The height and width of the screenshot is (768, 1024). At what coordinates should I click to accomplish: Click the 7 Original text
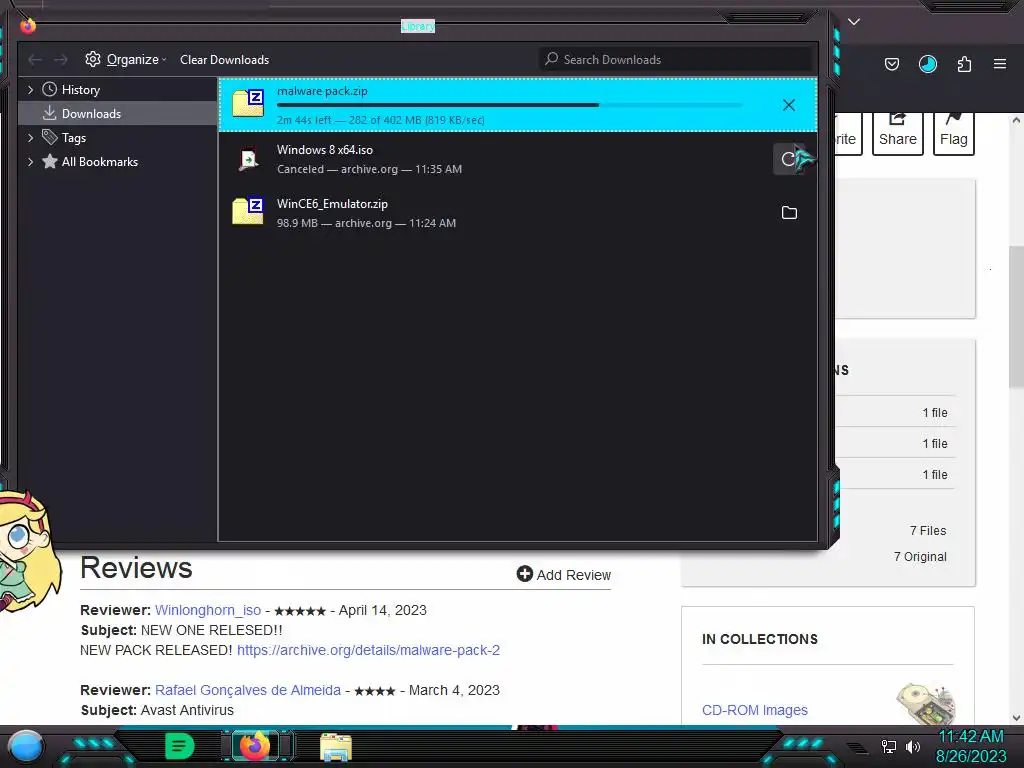pos(920,557)
